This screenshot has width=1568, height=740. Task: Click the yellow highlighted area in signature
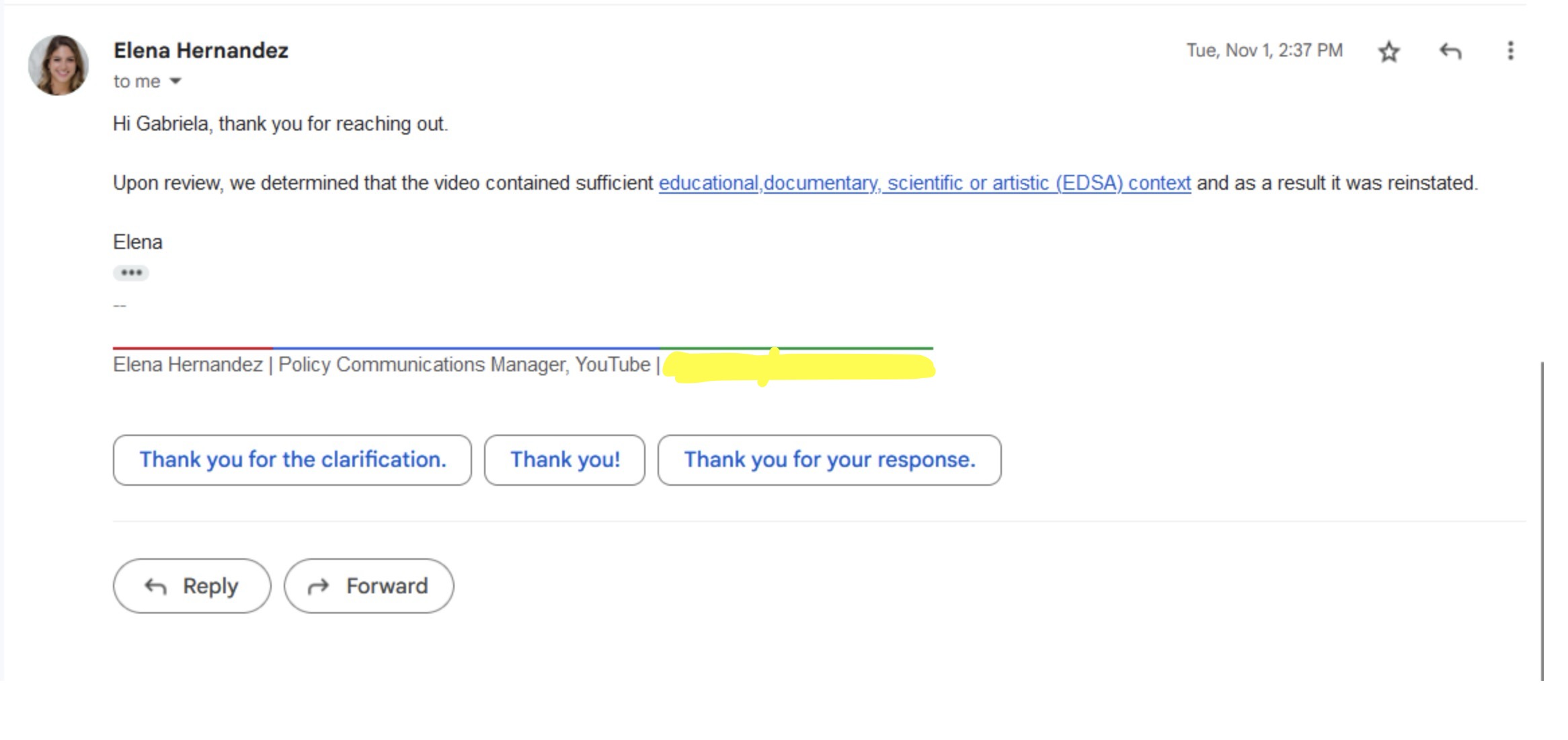click(x=799, y=367)
